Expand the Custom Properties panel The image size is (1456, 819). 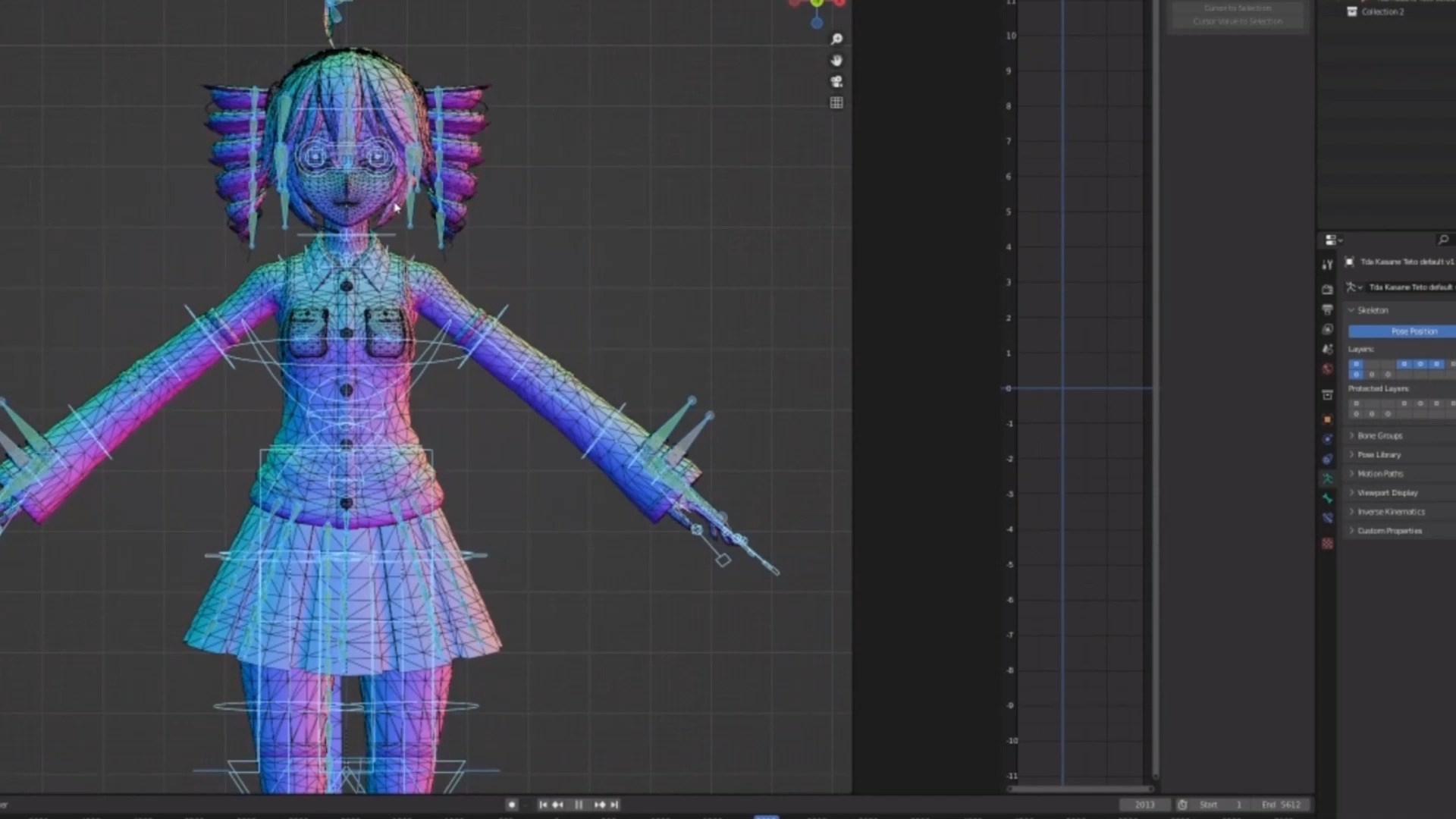point(1351,531)
